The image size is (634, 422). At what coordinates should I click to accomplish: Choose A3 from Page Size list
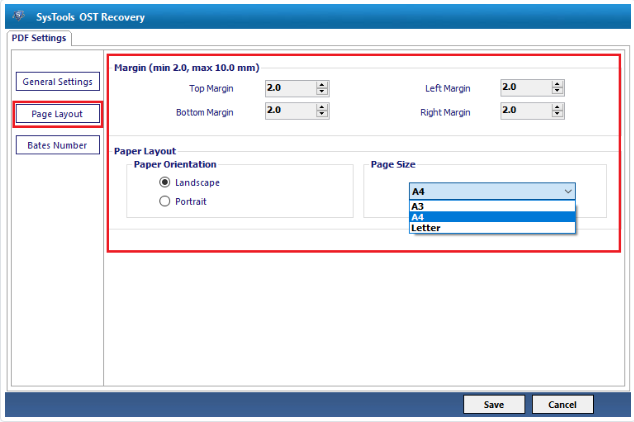tap(492, 206)
